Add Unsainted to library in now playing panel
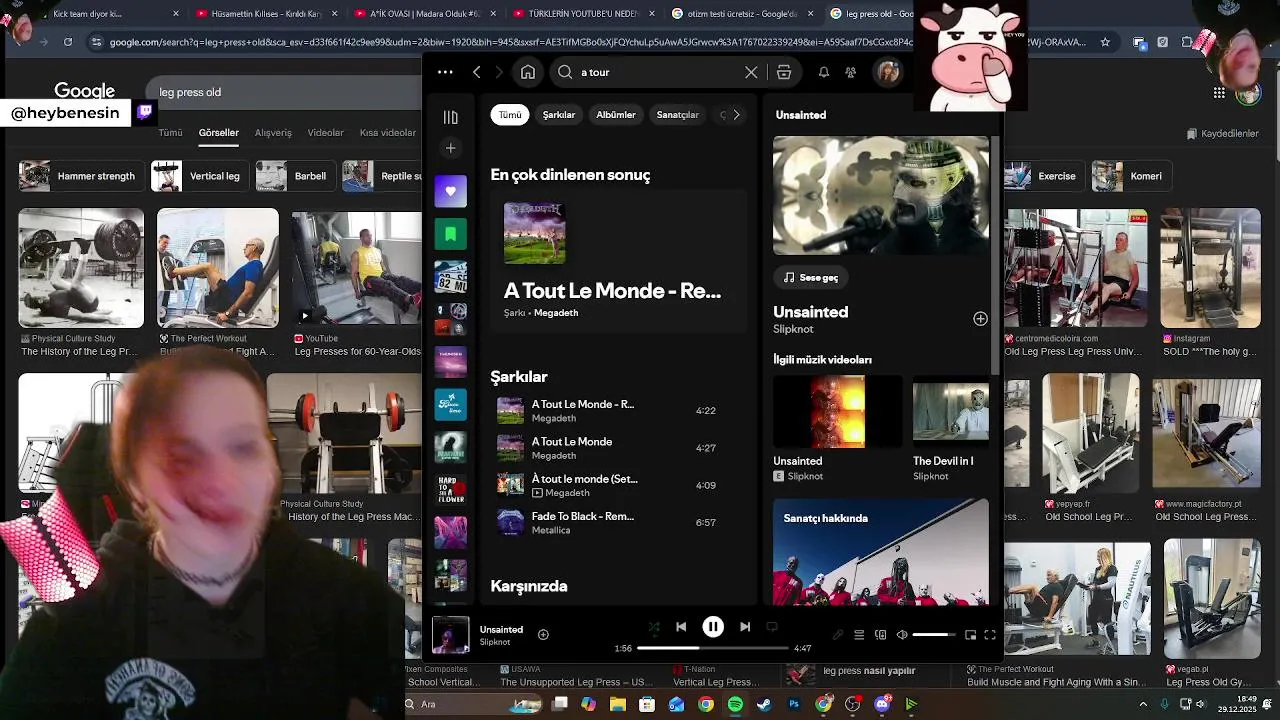Viewport: 1280px width, 720px height. [980, 318]
